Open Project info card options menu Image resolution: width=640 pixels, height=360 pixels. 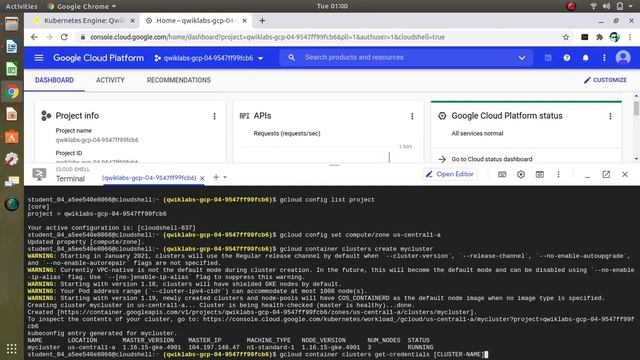coord(214,116)
